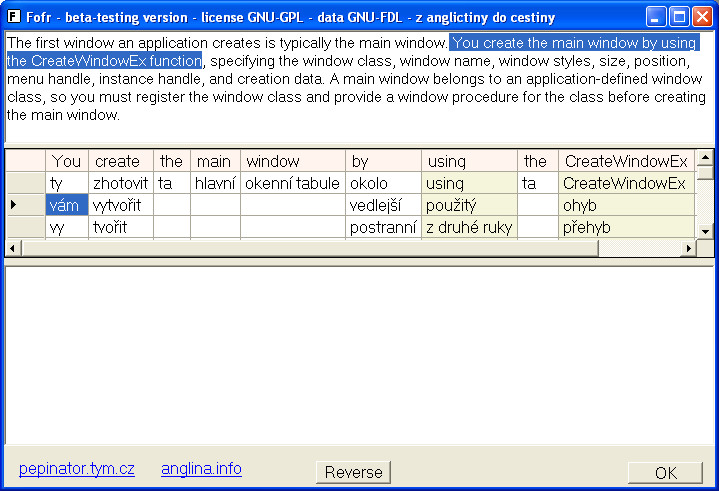Select the 'vy' translation cell
The height and width of the screenshot is (491, 719).
coord(67,227)
